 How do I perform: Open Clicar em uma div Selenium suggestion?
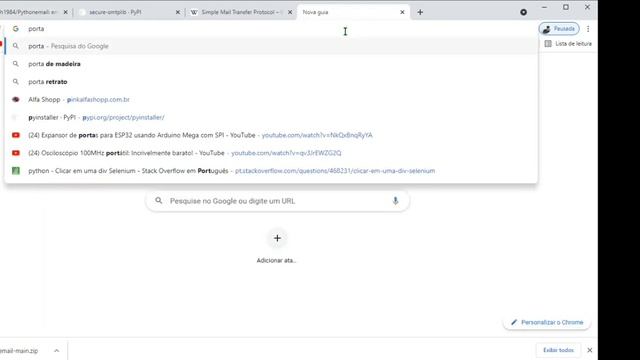pos(271,171)
